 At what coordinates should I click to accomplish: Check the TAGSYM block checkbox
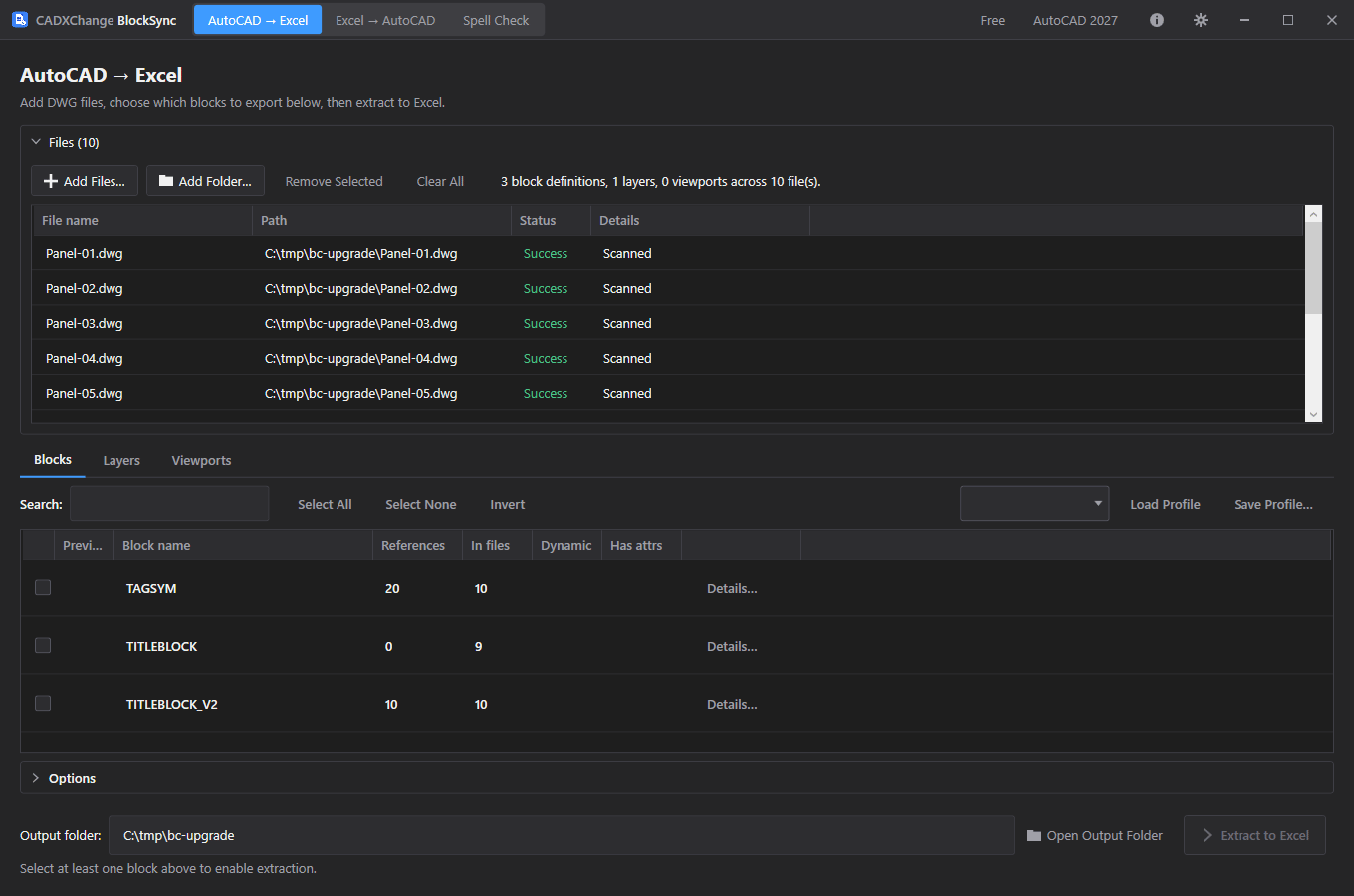coord(43,588)
